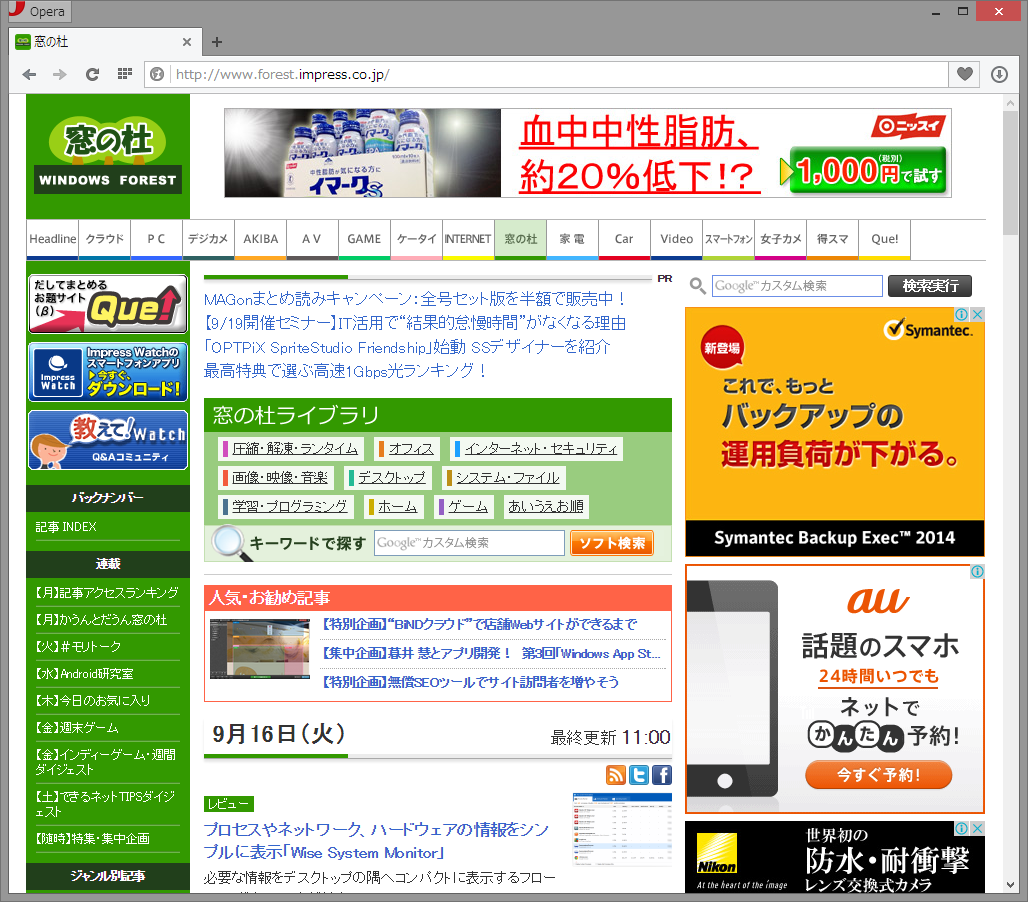Screen dimensions: 1028x902
Task: Switch to the GAME category tab
Action: 364,239
